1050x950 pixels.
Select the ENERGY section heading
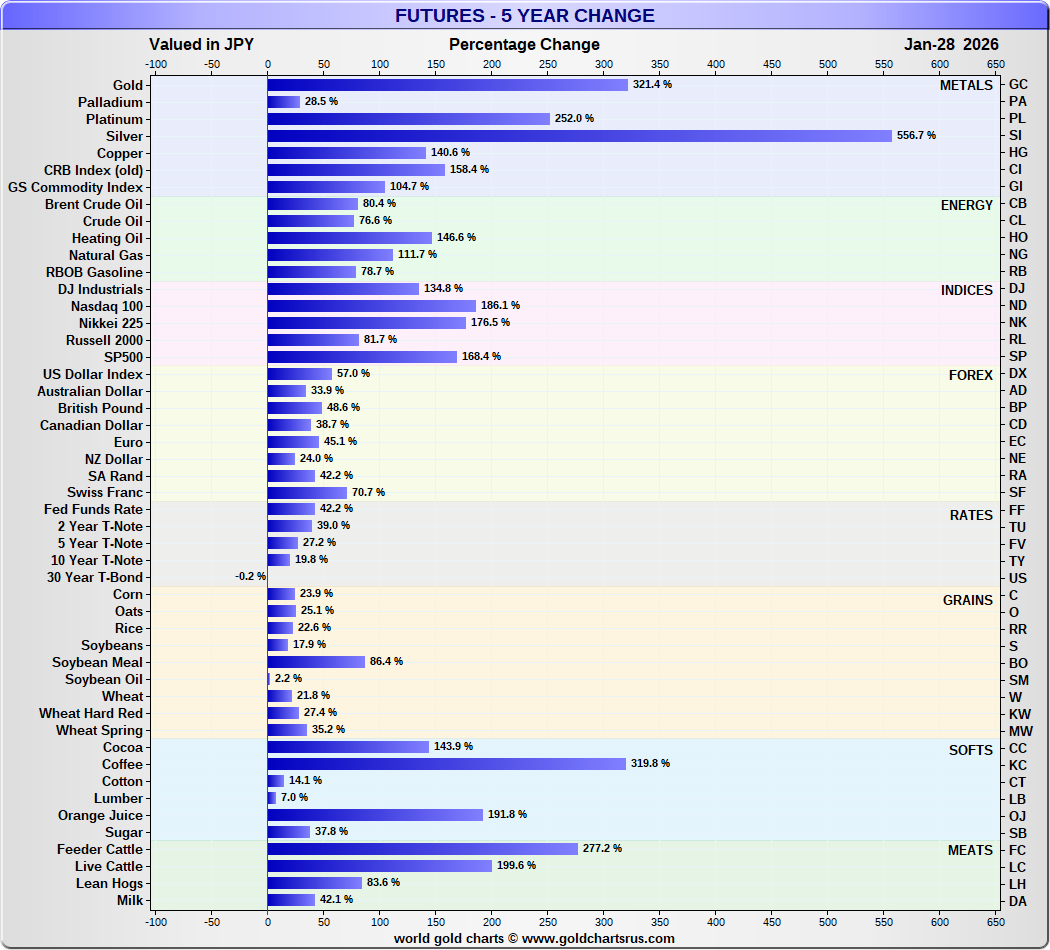click(x=966, y=205)
